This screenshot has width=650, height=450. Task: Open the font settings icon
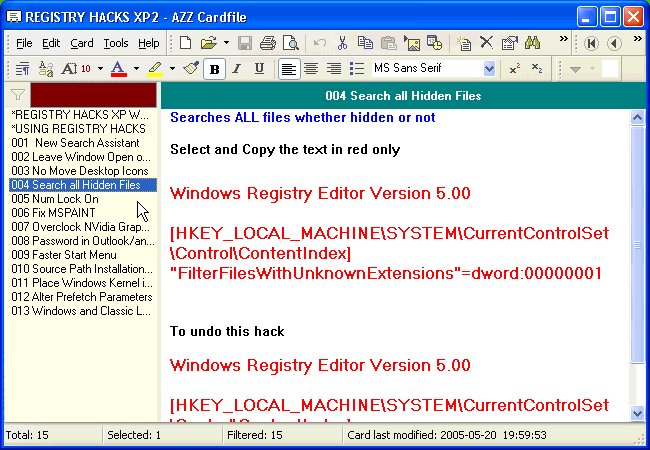coord(46,69)
